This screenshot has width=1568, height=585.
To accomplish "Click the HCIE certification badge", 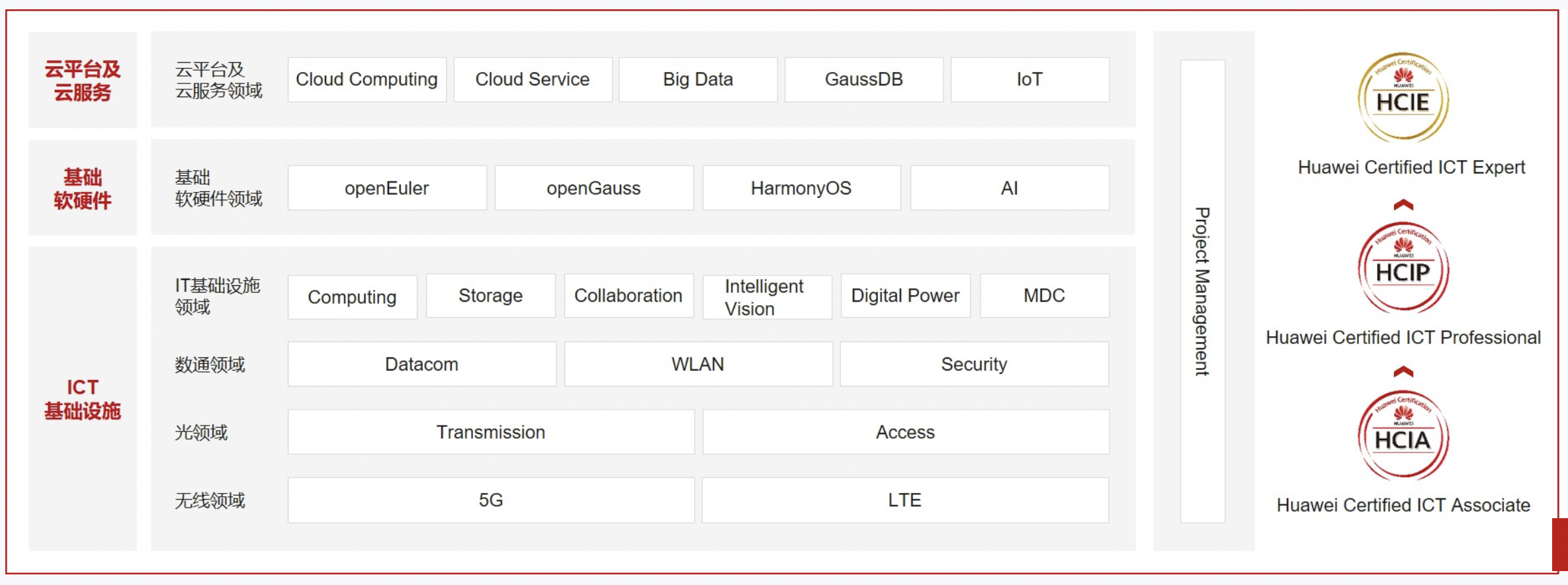I will 1403,97.
